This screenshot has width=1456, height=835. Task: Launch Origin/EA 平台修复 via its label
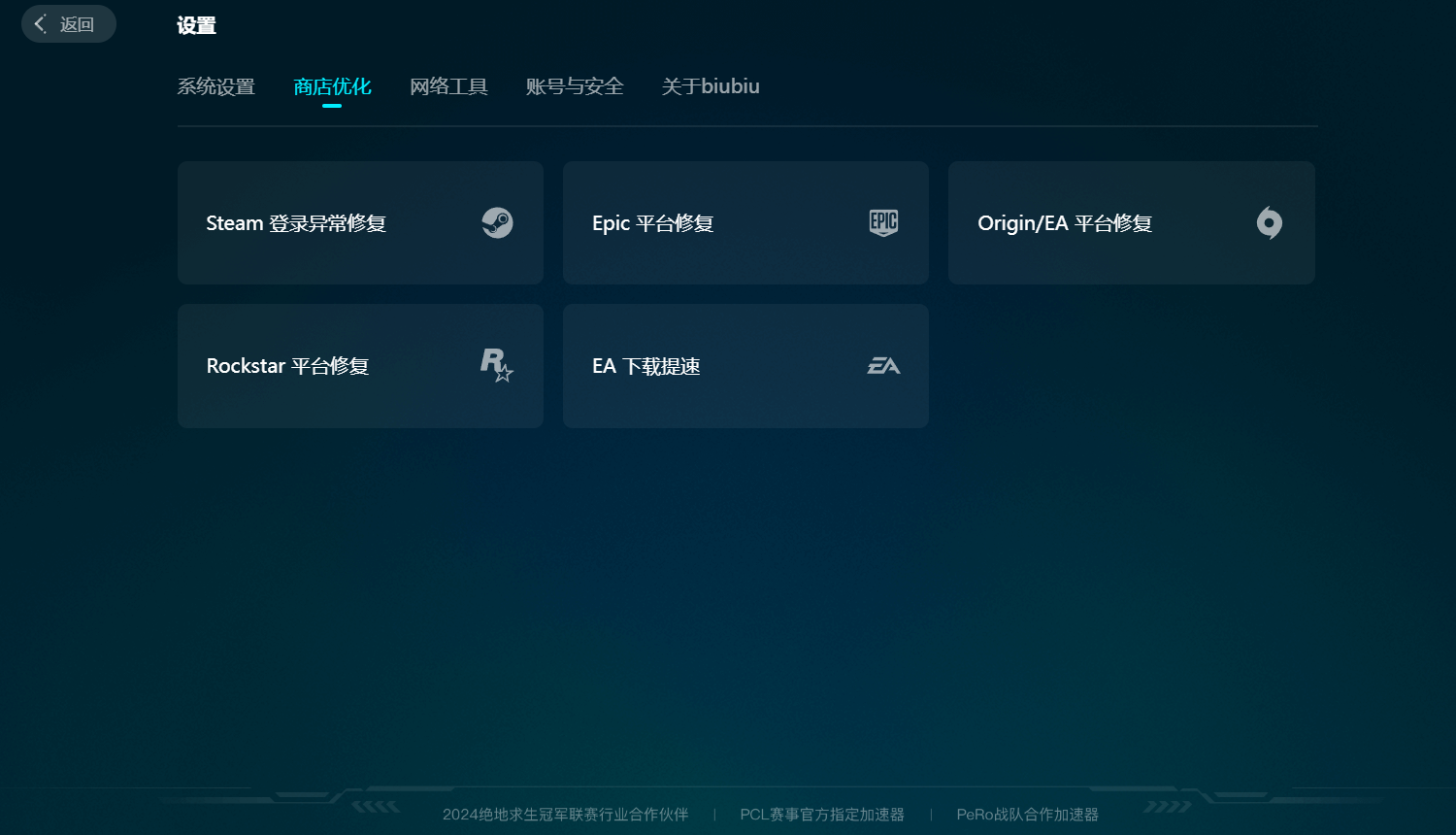(1065, 223)
